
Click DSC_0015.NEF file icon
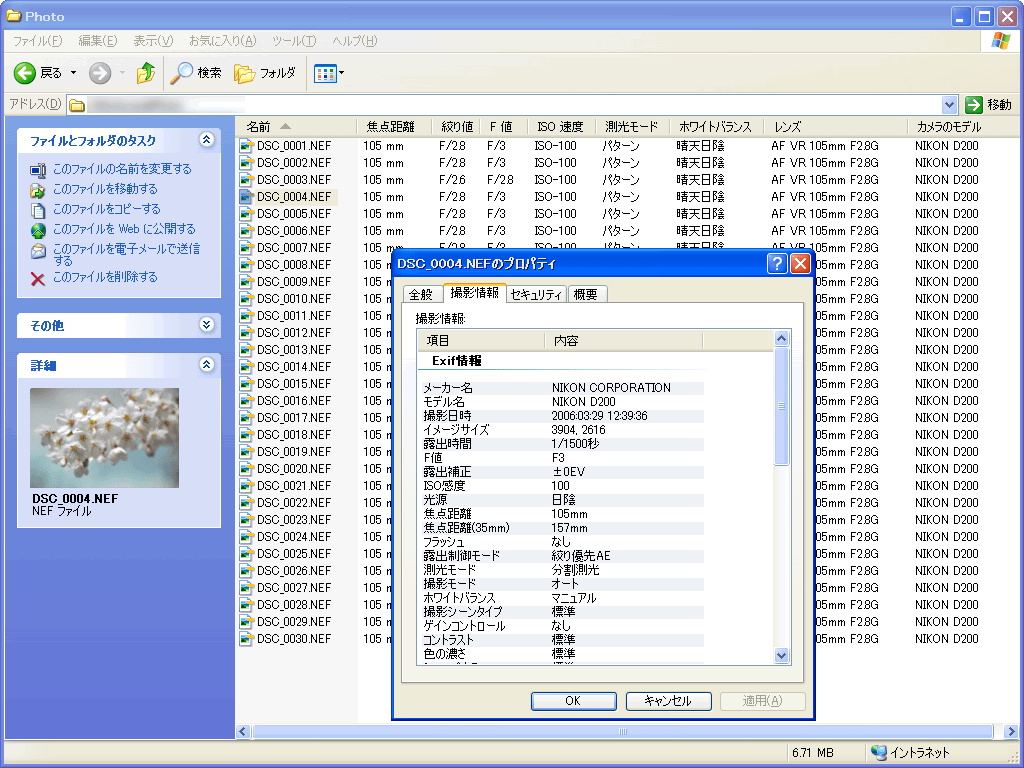pyautogui.click(x=246, y=383)
